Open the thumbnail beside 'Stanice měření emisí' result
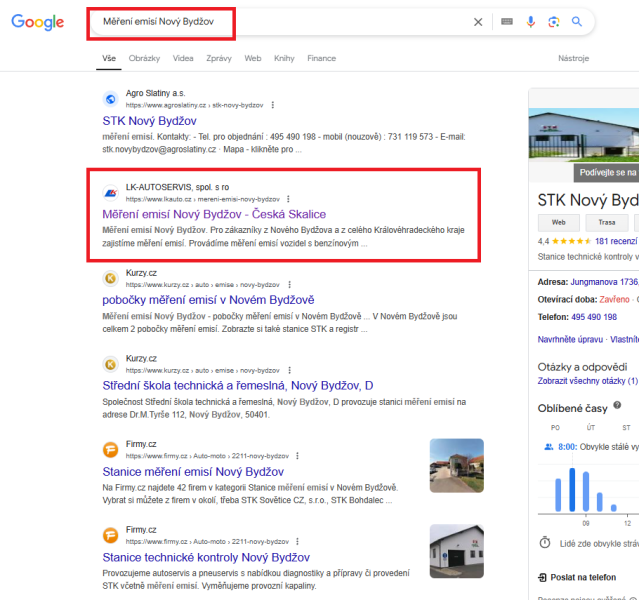Screen dimensions: 639x600 (x=457, y=465)
